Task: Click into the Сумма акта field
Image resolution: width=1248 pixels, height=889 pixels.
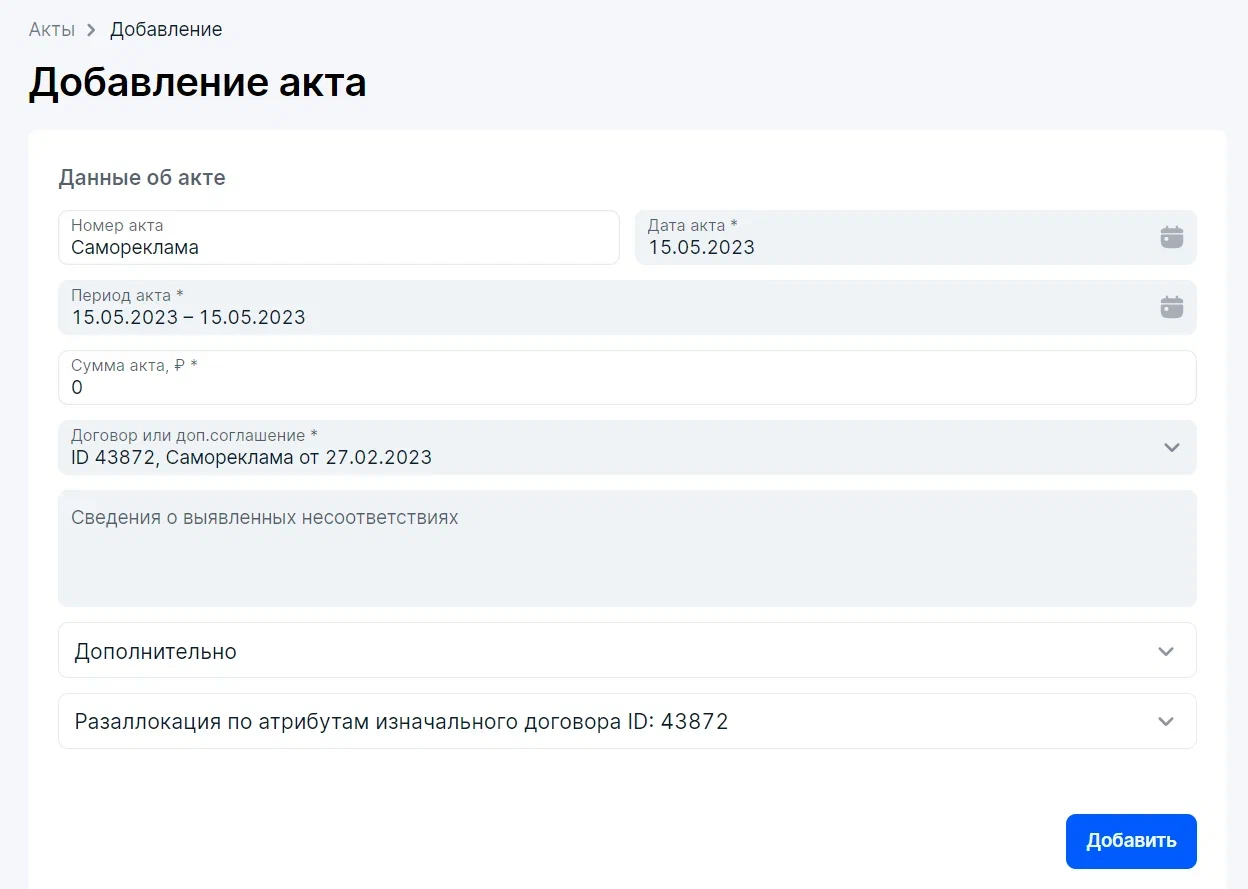Action: tap(626, 387)
